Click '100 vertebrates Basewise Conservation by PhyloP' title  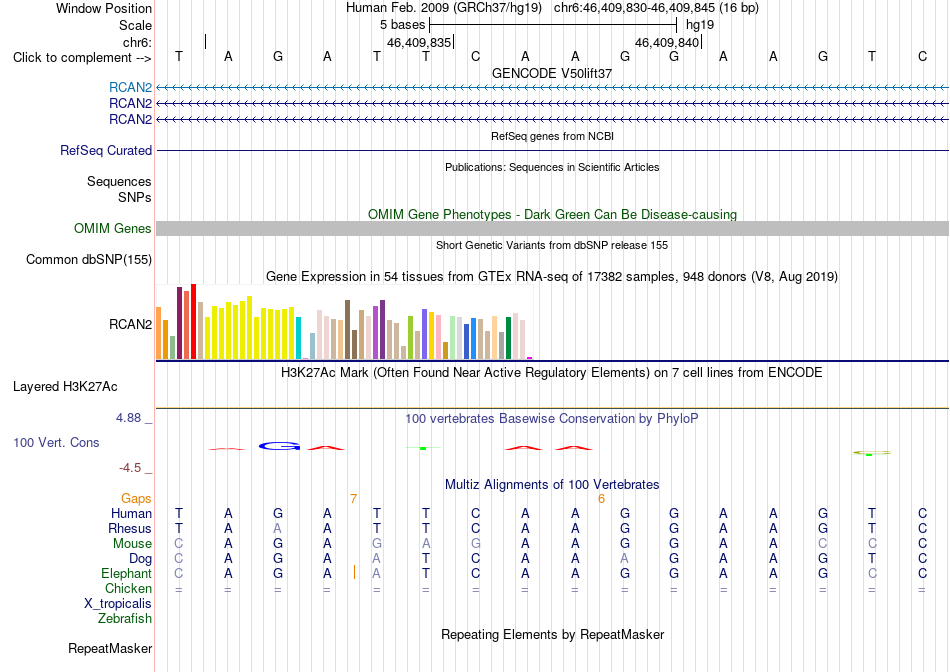point(552,418)
